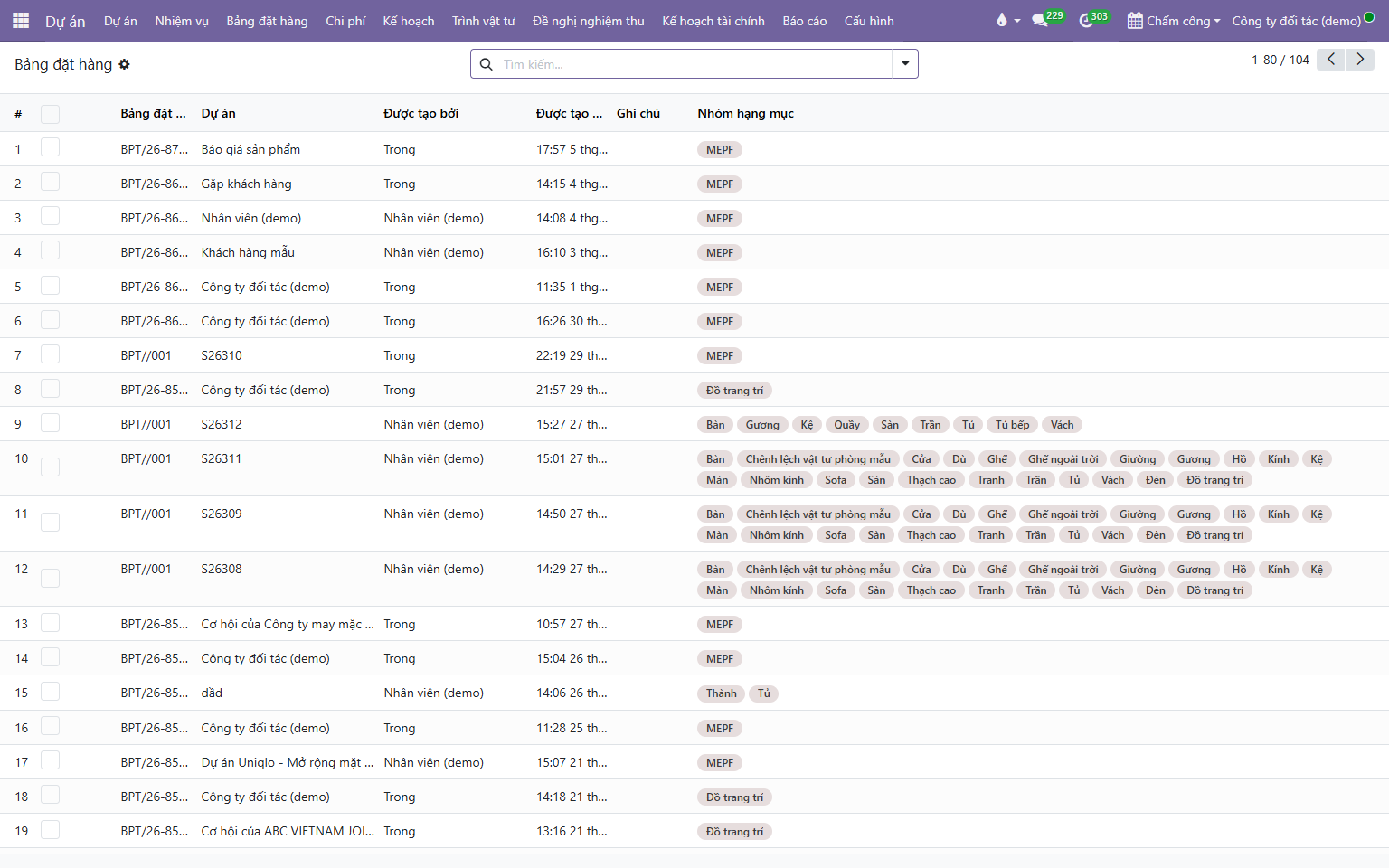1389x868 pixels.
Task: Click the Tìm kiếm search field
Action: [x=696, y=64]
